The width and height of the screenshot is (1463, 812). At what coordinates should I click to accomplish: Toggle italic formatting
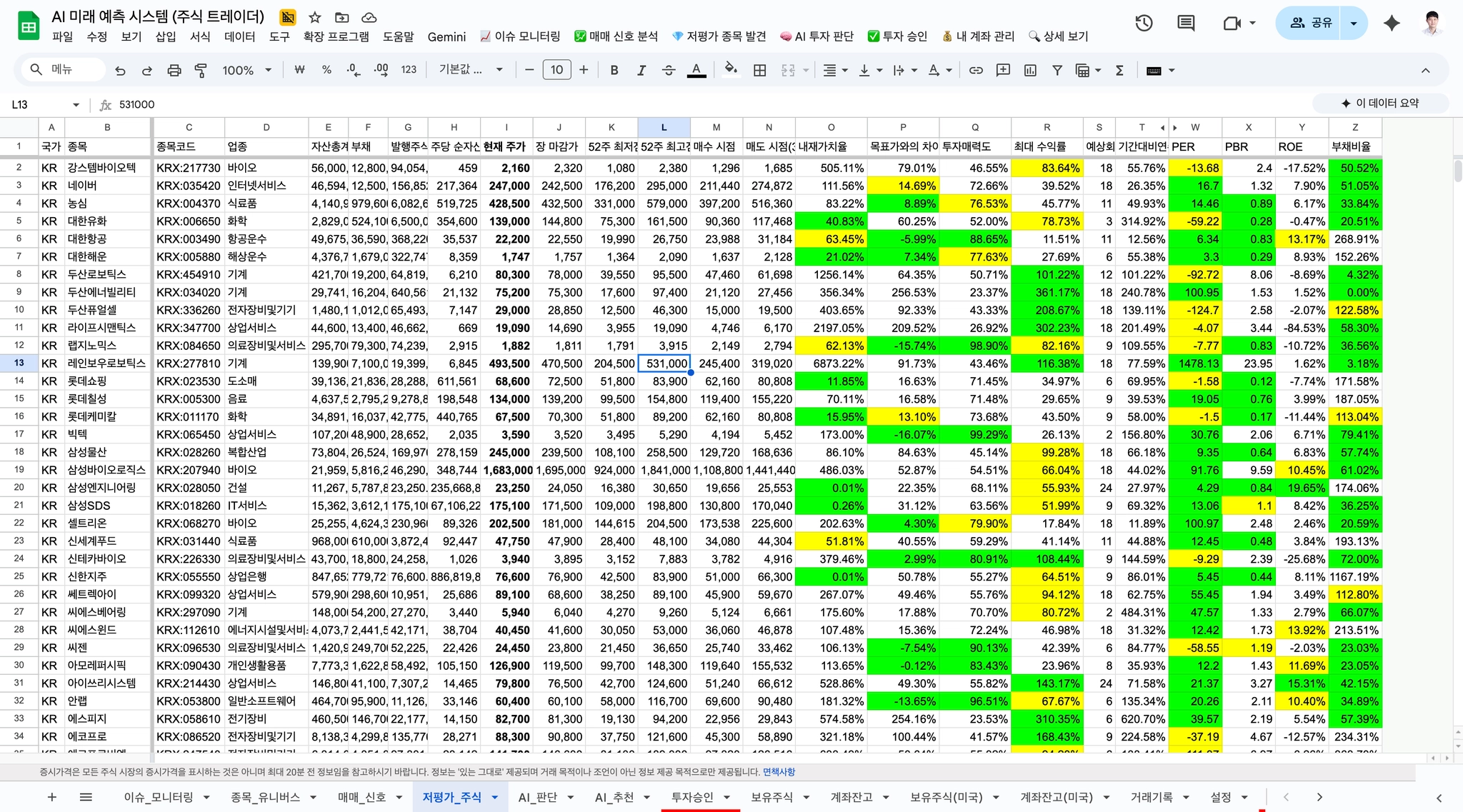641,70
